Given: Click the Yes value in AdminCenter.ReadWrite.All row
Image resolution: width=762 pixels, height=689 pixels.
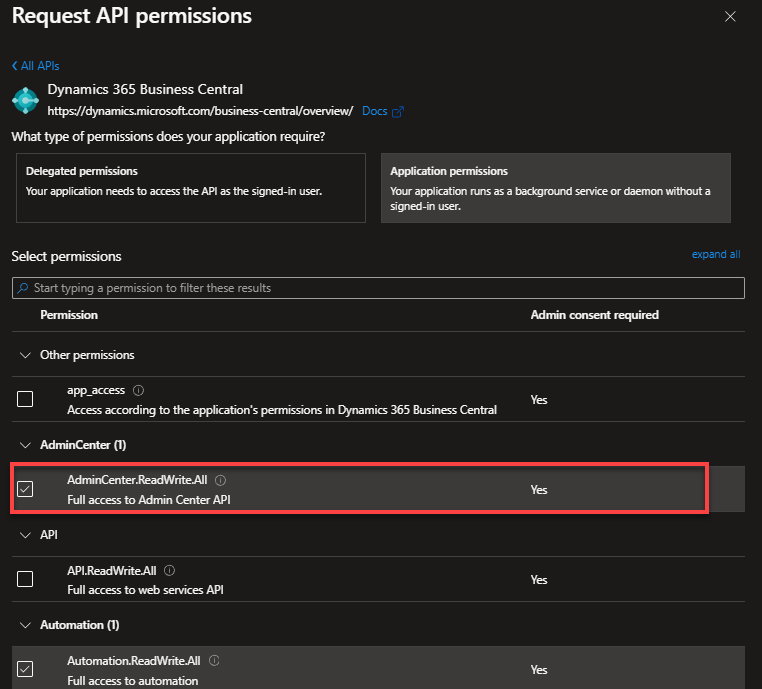Looking at the screenshot, I should [x=539, y=490].
